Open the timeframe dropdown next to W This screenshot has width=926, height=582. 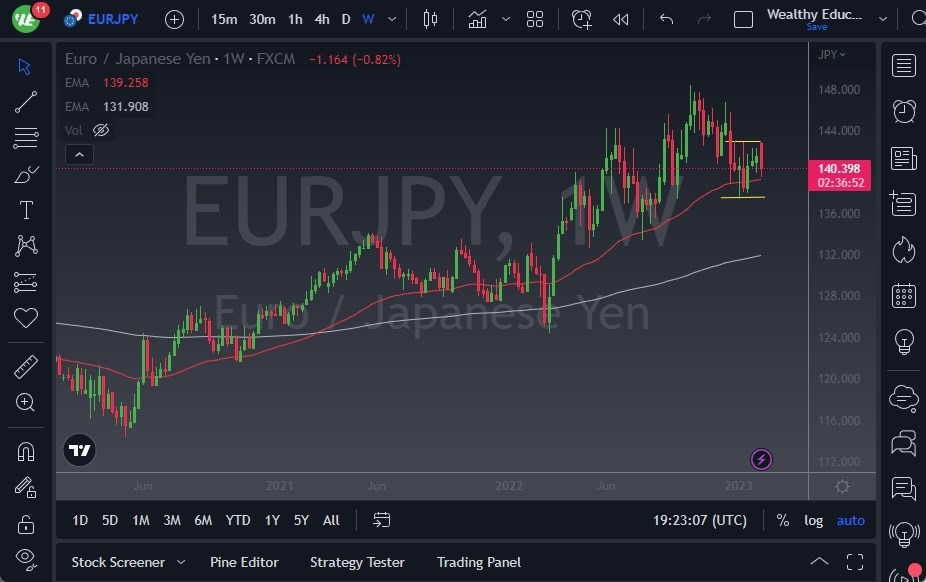point(391,18)
